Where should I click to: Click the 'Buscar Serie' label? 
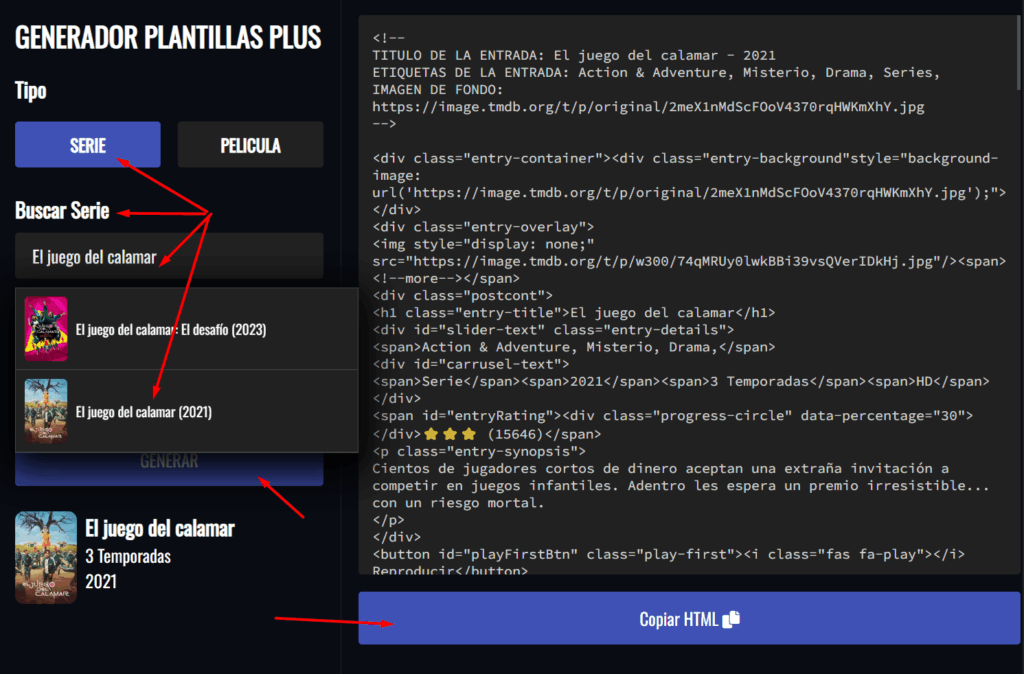(62, 210)
